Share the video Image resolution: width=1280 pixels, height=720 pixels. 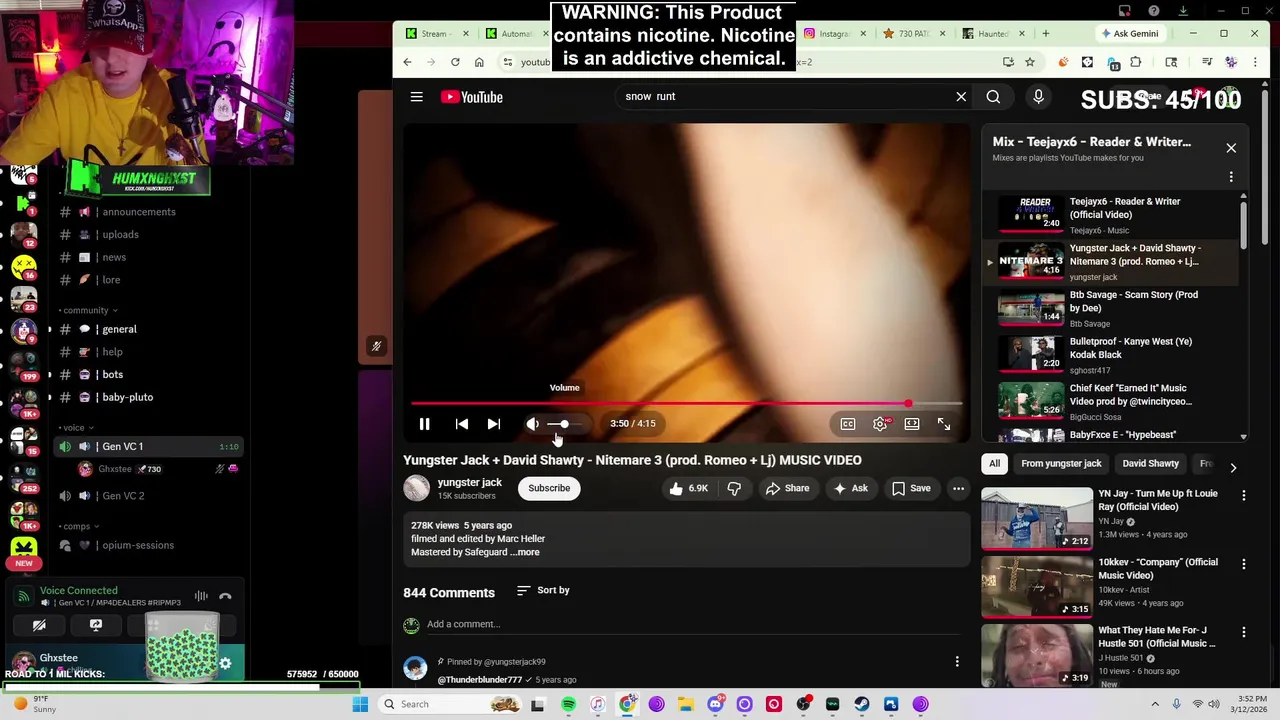tap(787, 488)
